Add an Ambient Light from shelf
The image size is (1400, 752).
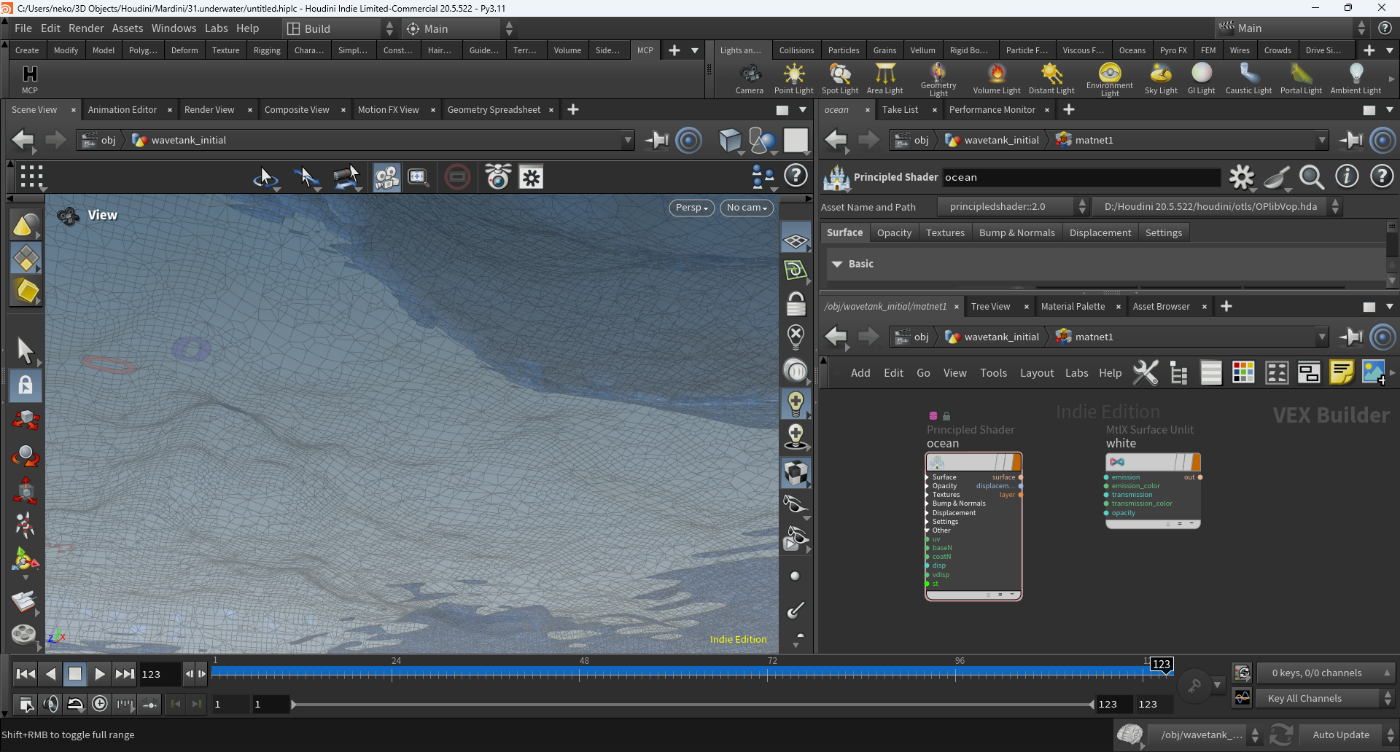1356,78
